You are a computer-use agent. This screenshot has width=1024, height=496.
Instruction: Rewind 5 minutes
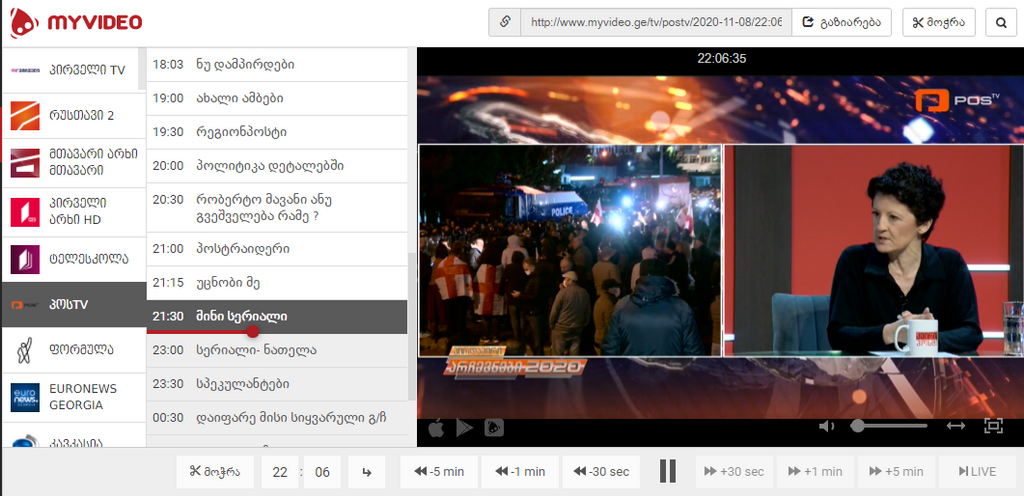pos(440,472)
